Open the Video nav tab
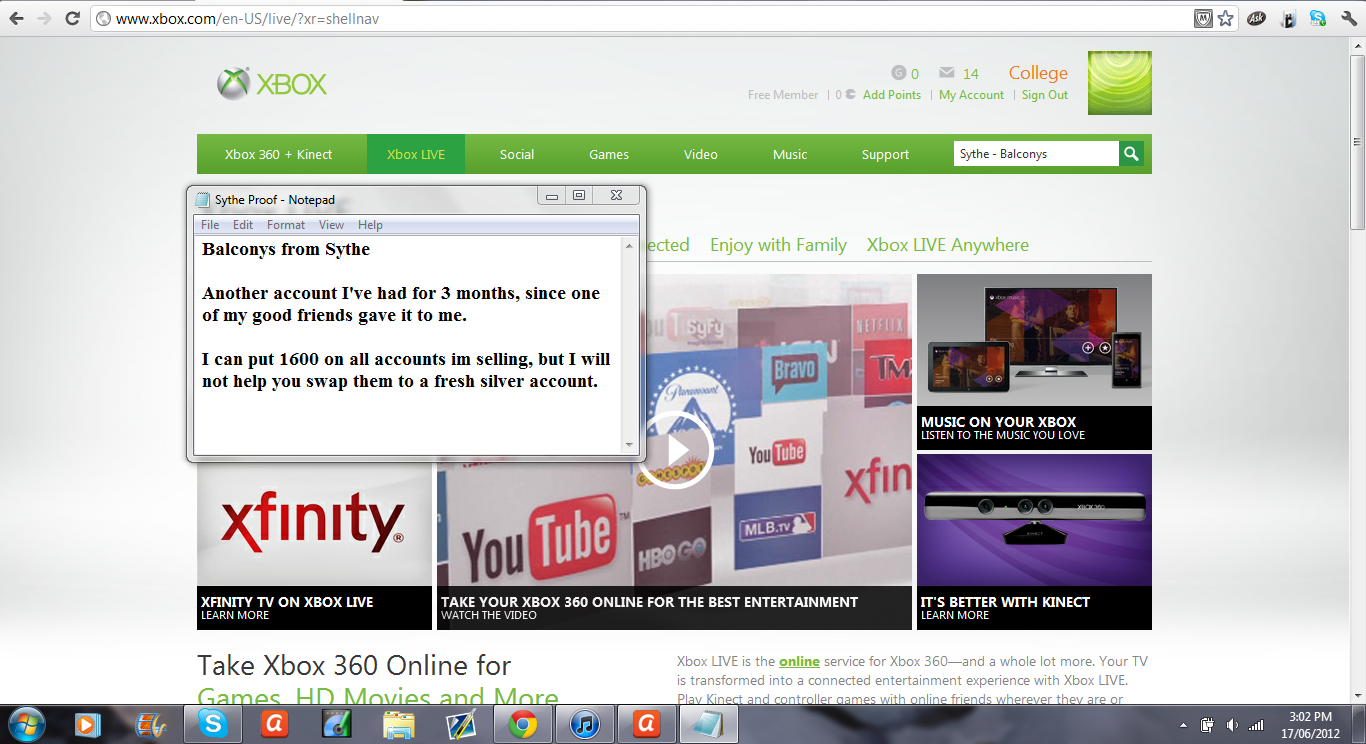The width and height of the screenshot is (1366, 744). coord(701,154)
